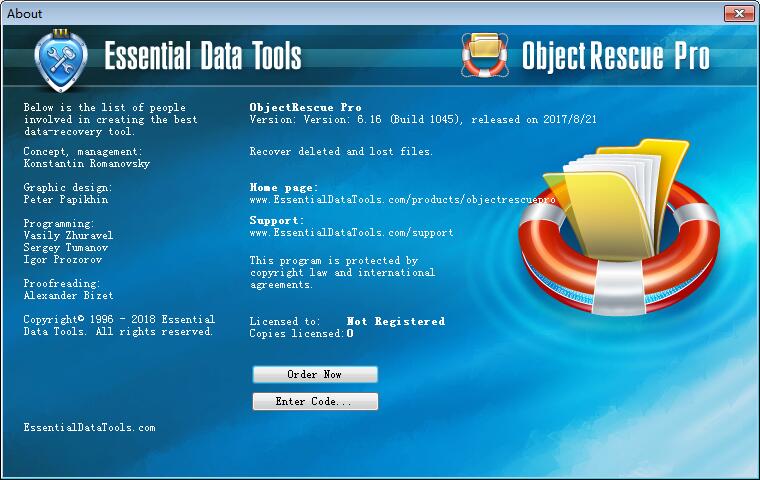Click the large lifebuoy with folders artwork

619,228
